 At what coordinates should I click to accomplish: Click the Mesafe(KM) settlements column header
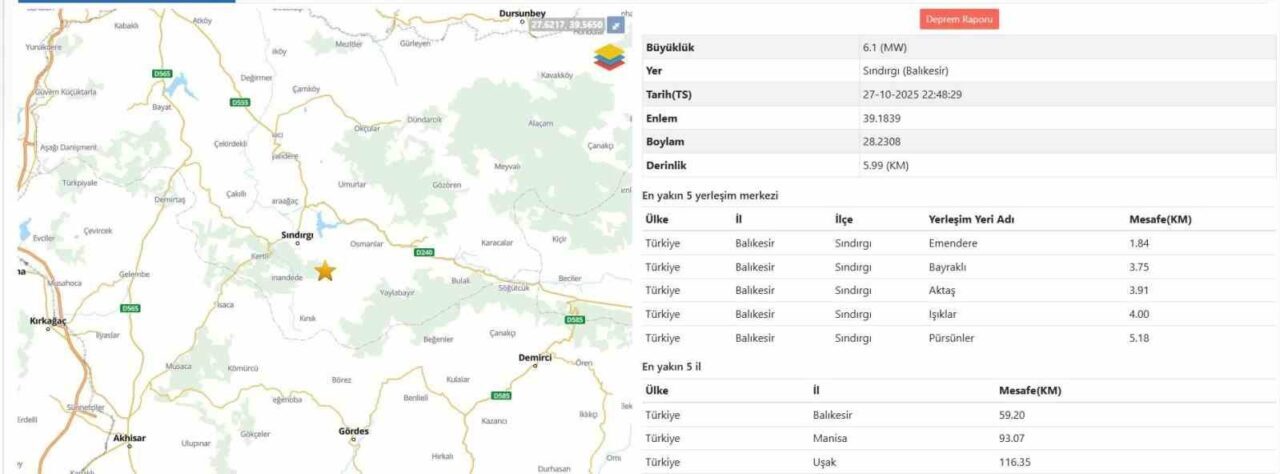coord(1160,219)
